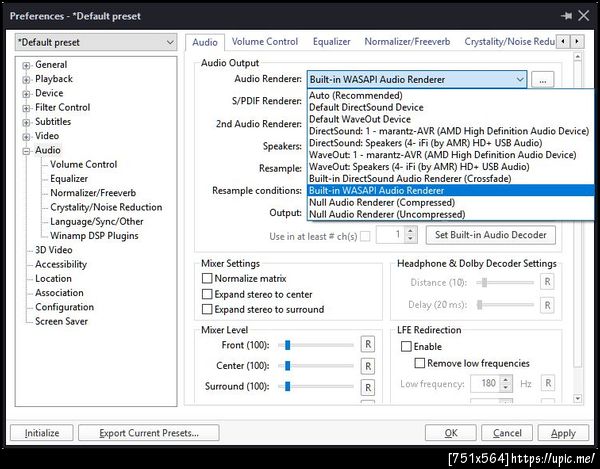
Task: Collapse the Audio tree node
Action: [x=26, y=151]
